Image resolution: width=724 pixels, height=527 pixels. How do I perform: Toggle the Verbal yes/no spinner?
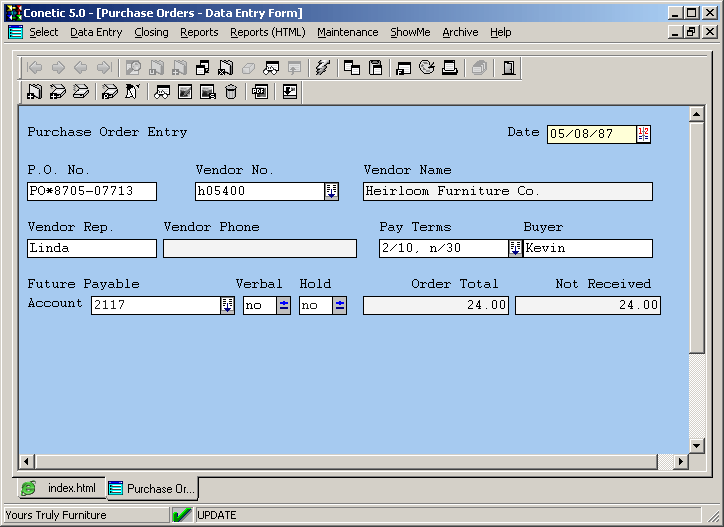click(283, 306)
